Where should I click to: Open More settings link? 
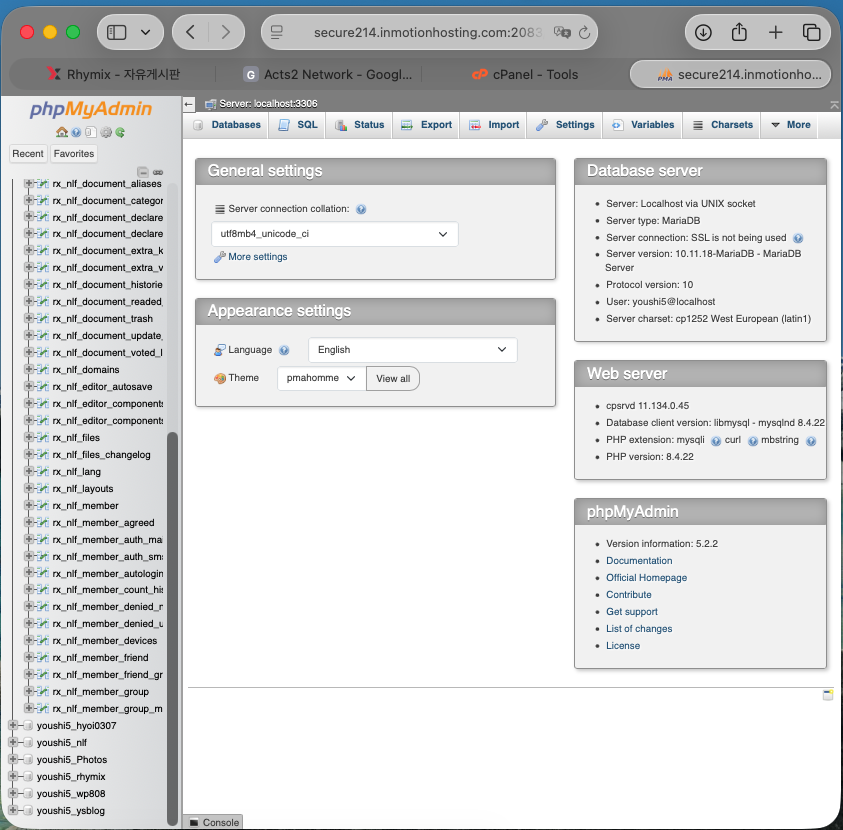(x=258, y=257)
